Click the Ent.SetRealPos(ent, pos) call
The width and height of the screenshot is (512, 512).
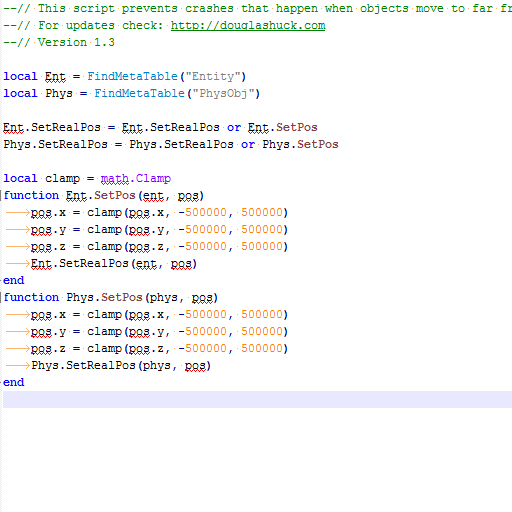click(x=114, y=264)
